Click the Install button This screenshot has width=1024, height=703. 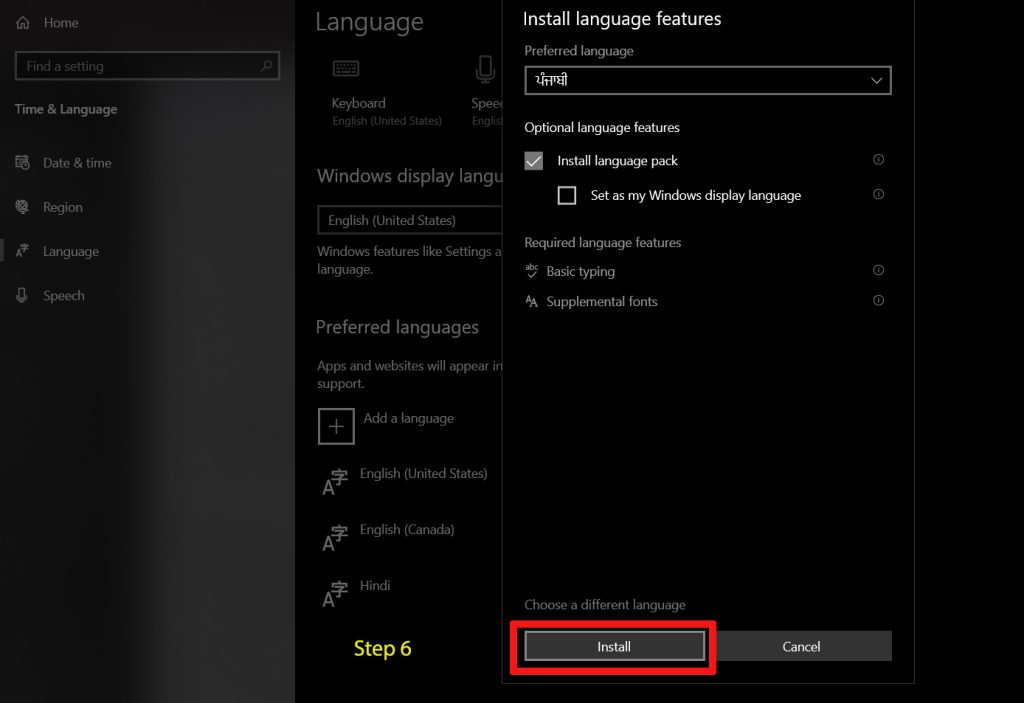tap(614, 646)
